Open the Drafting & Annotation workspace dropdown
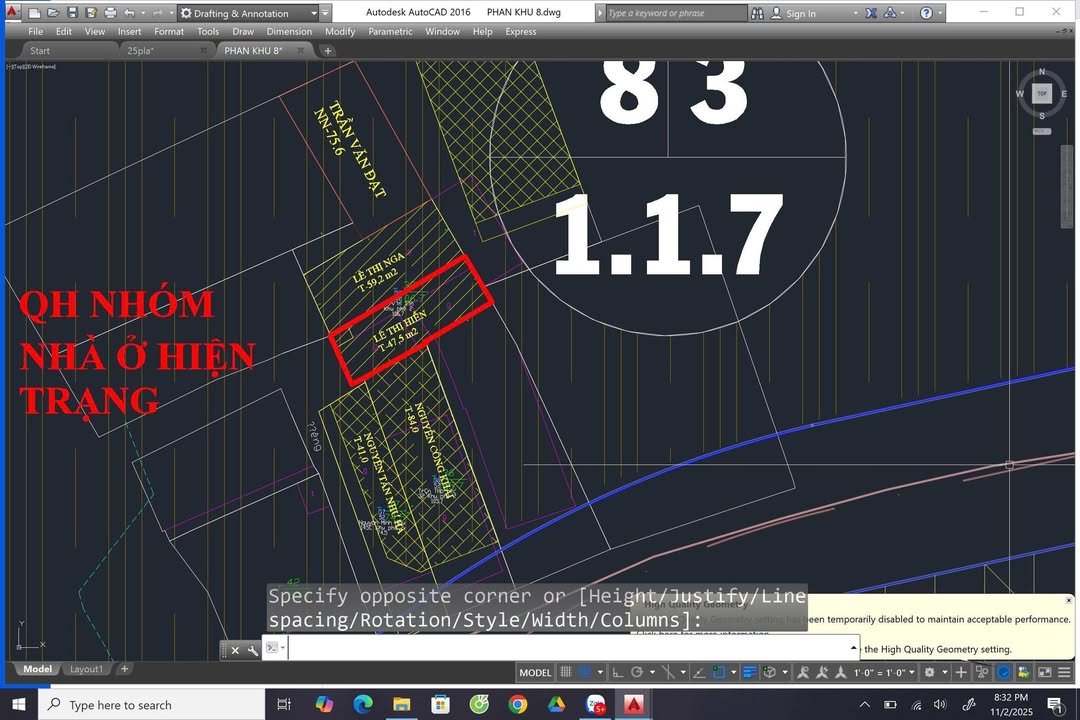The height and width of the screenshot is (720, 1080). (x=313, y=13)
